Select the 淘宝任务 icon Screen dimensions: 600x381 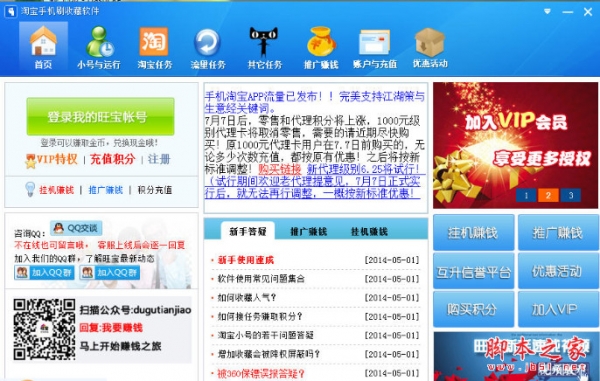point(154,47)
